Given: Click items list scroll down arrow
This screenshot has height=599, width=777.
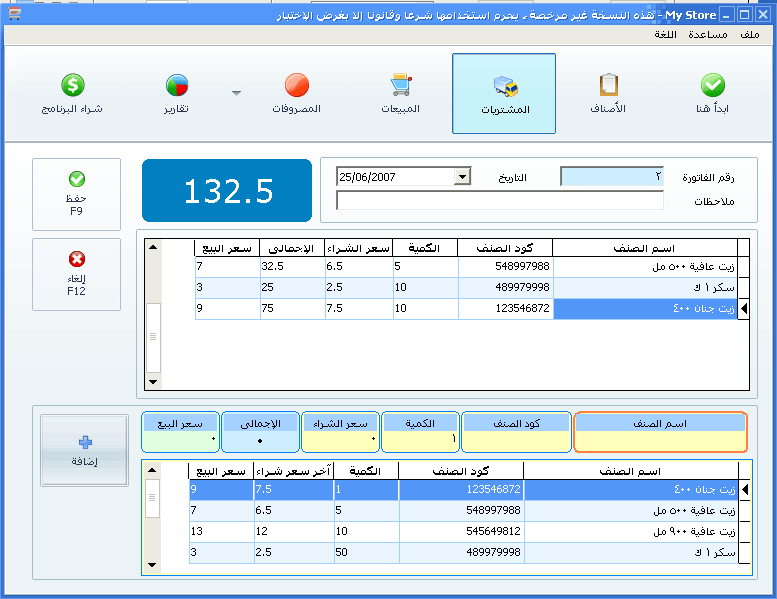Looking at the screenshot, I should (152, 565).
